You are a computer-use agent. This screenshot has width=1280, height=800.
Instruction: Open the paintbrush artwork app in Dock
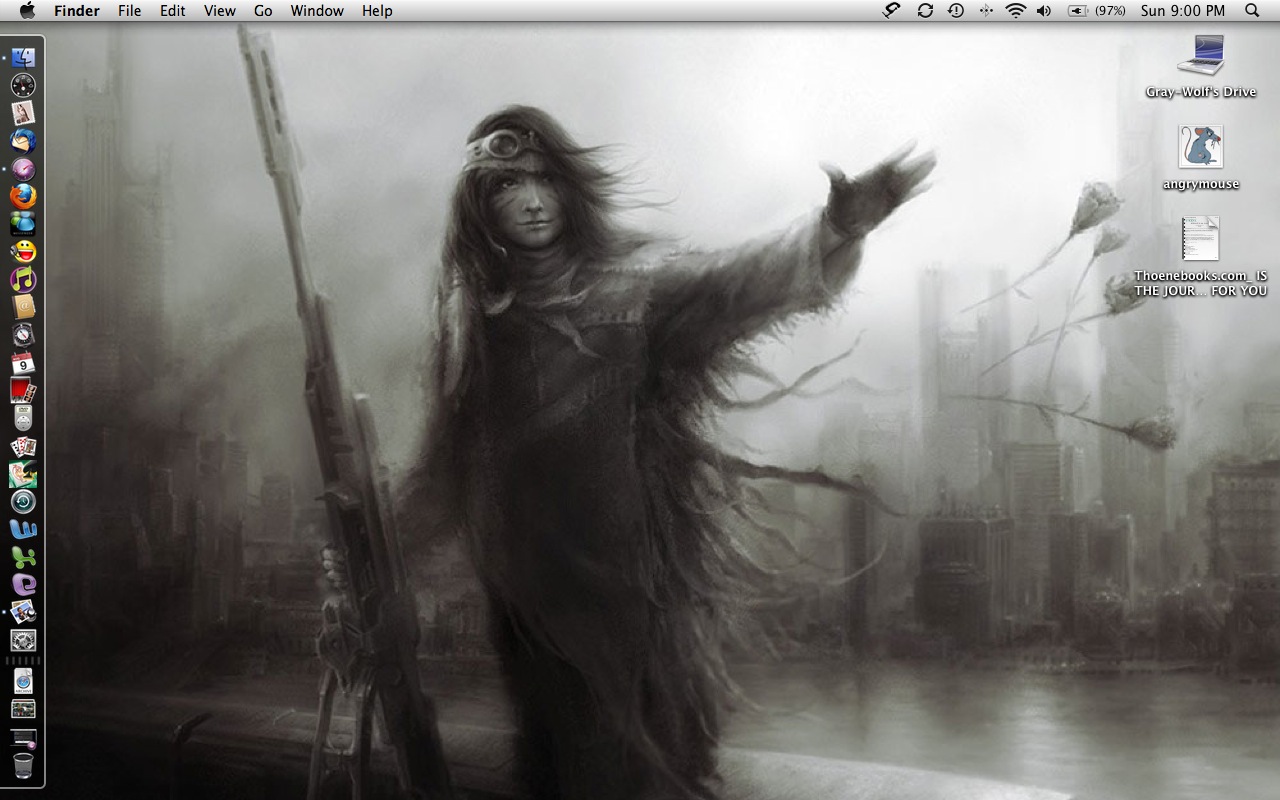(23, 474)
